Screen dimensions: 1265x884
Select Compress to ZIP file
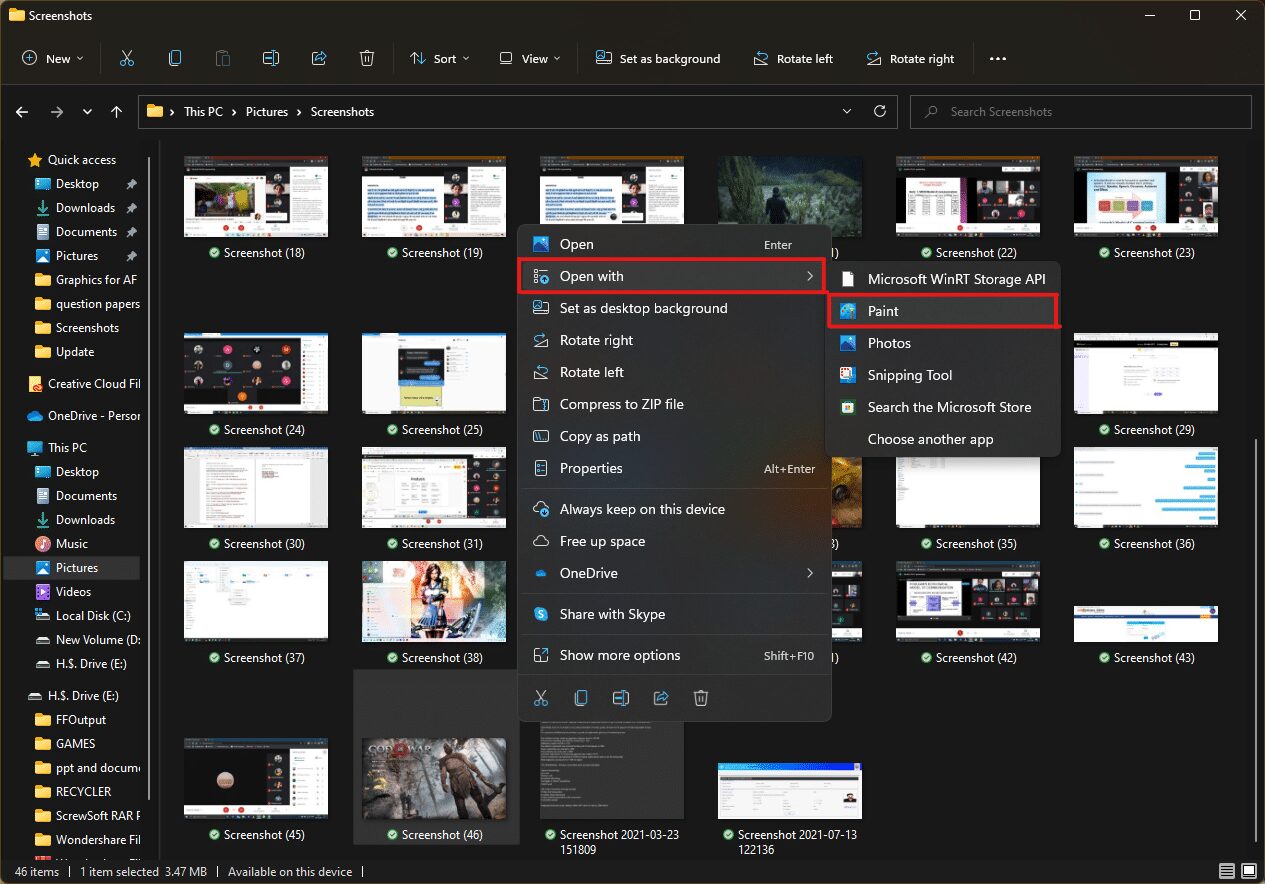(x=674, y=404)
